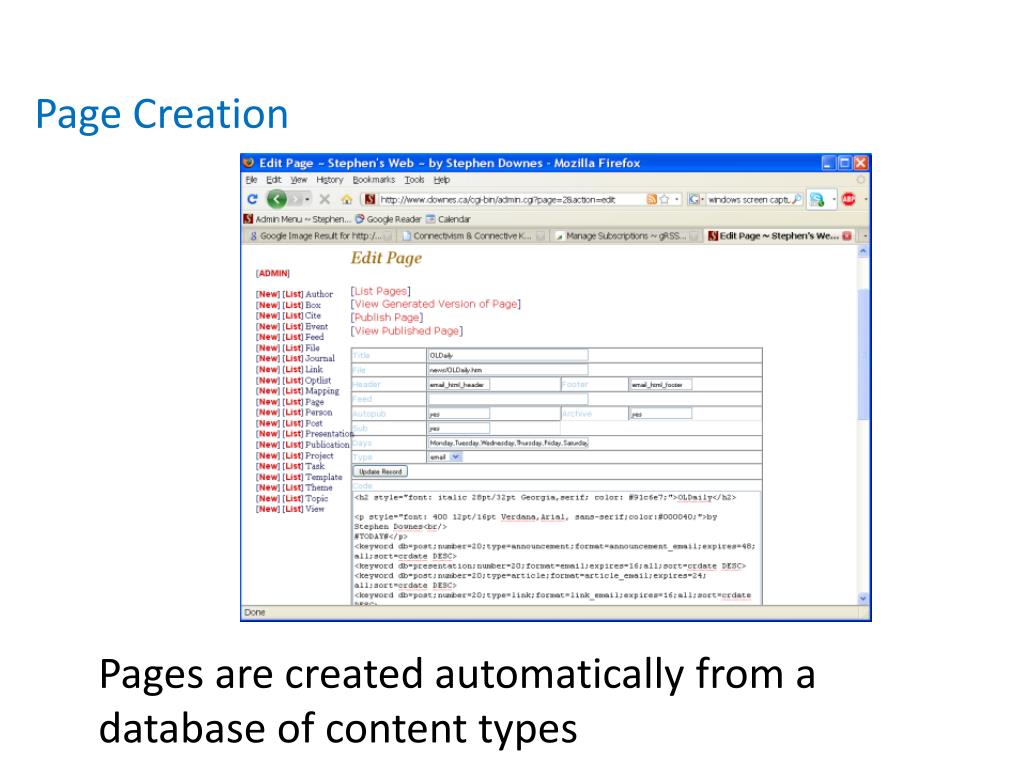Switch to the Manage Subscriptions gRSS tab
The image size is (1024, 768).
pos(625,236)
